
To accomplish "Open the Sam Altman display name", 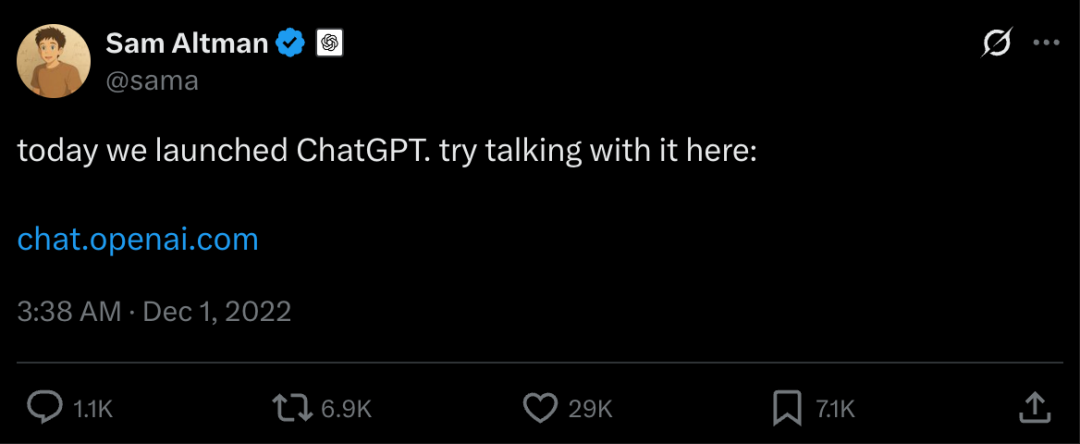I will coord(186,43).
